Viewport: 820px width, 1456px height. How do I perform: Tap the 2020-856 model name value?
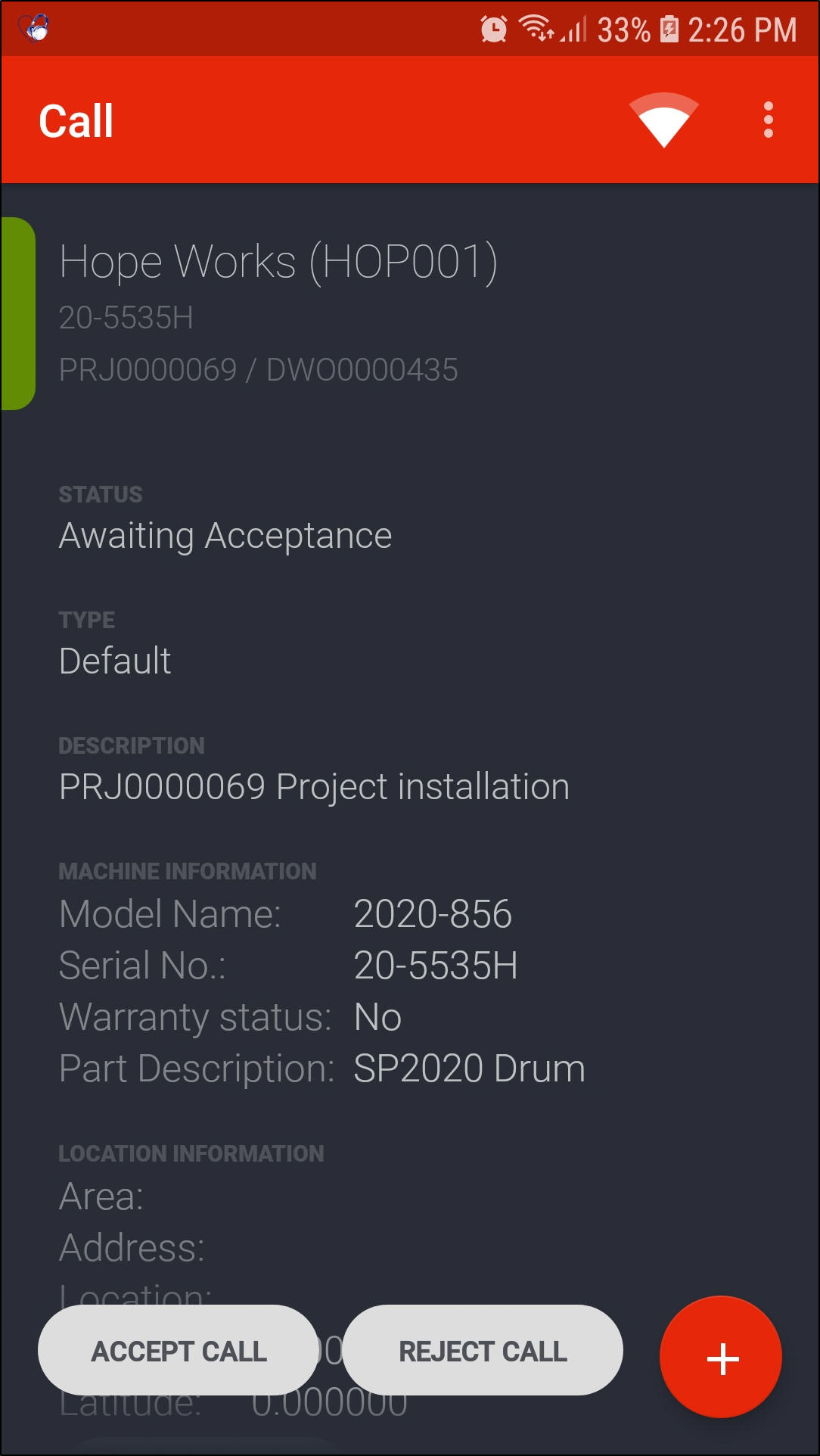433,914
